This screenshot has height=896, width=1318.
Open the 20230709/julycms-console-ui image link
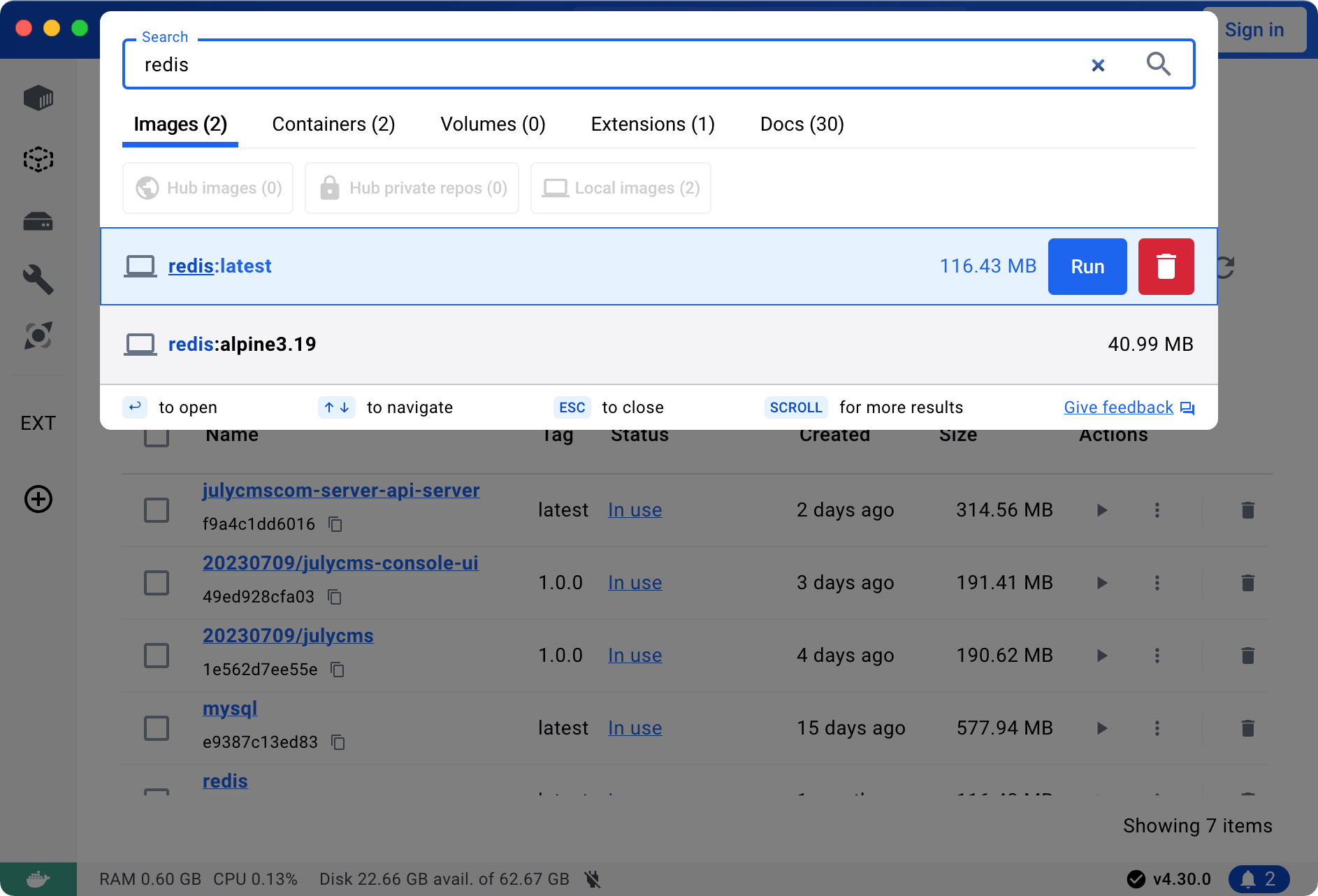tap(340, 563)
